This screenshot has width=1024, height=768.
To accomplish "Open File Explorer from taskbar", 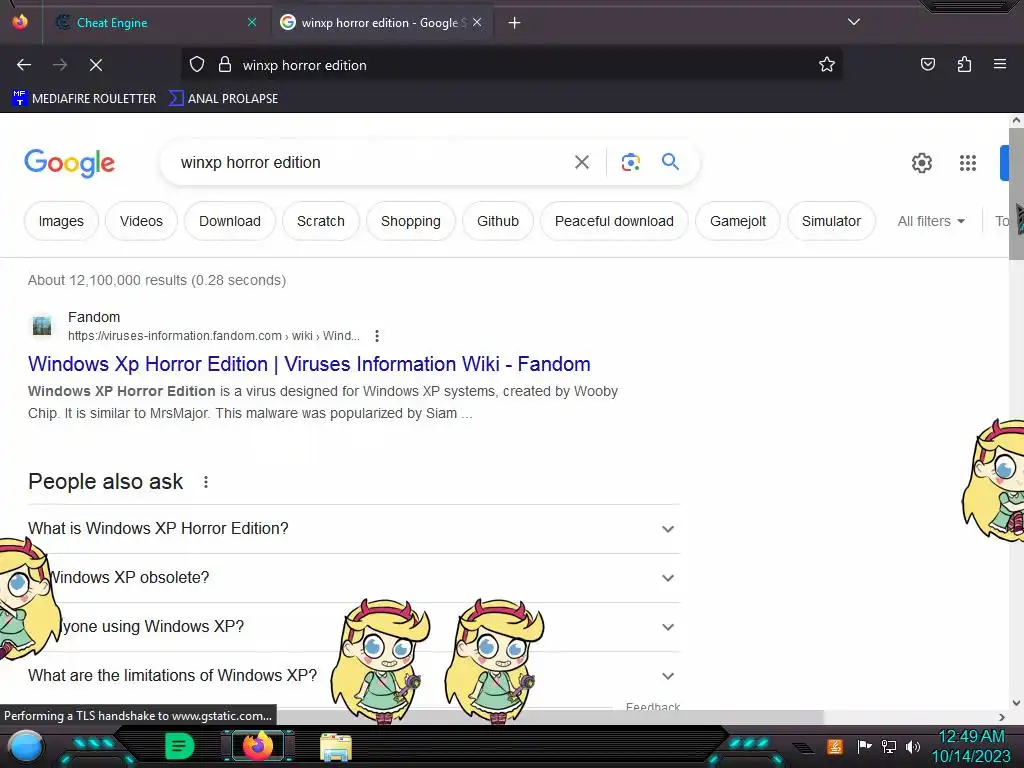I will click(x=336, y=747).
